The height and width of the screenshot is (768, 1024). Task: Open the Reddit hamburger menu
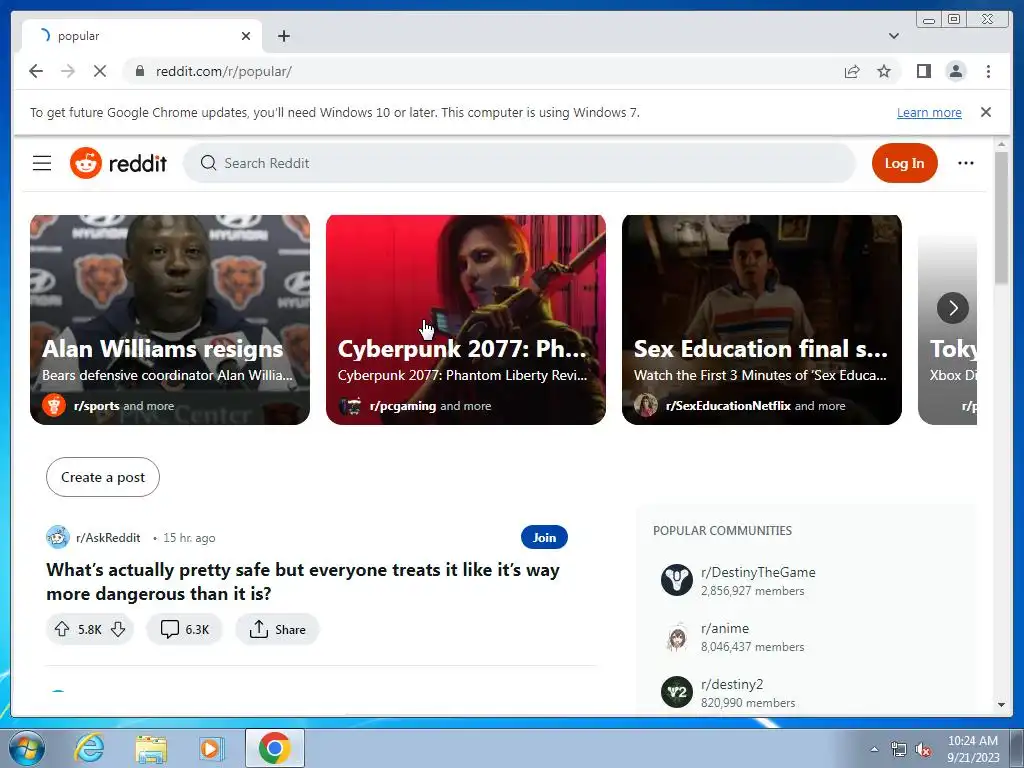coord(42,163)
